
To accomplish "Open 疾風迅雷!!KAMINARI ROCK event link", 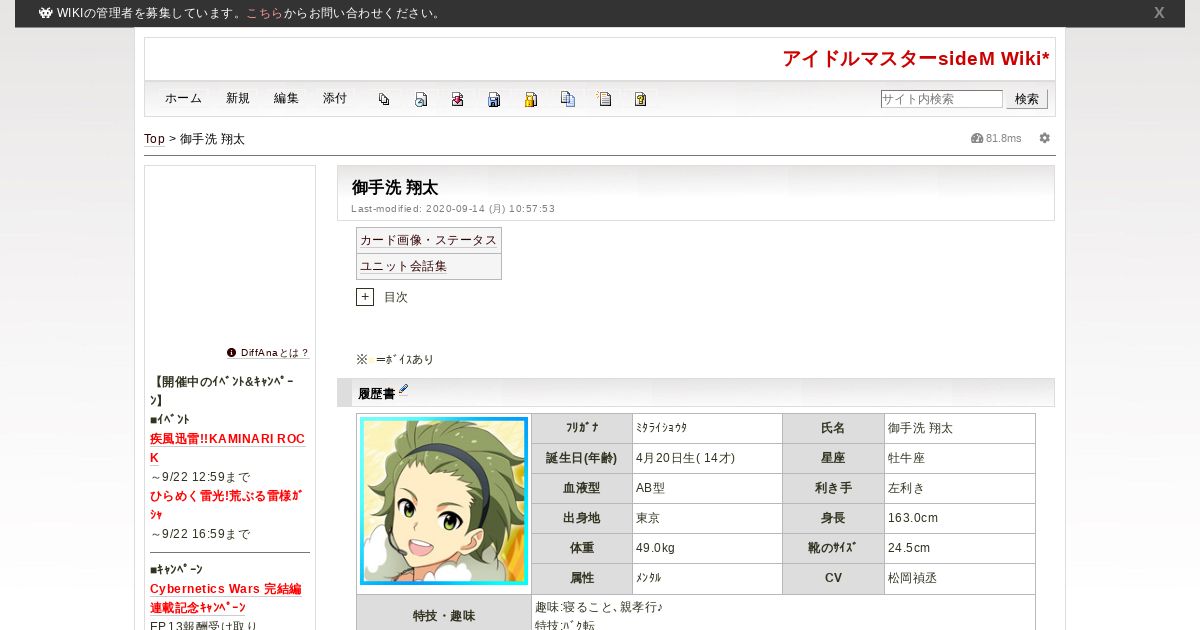I will (x=227, y=448).
